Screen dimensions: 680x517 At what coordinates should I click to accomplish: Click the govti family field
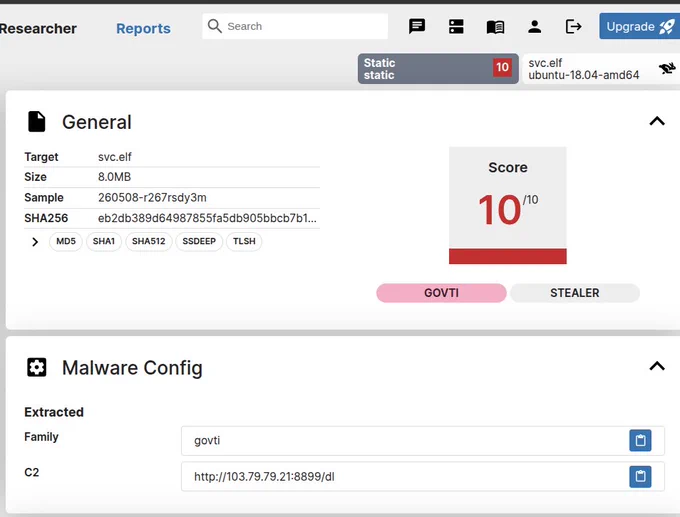(423, 441)
